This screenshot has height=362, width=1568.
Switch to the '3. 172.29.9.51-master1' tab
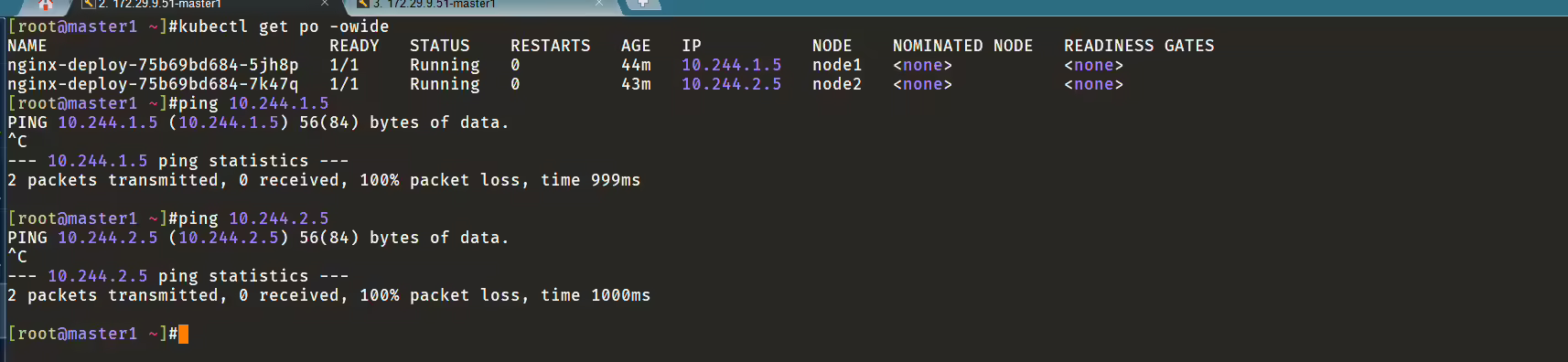point(435,5)
